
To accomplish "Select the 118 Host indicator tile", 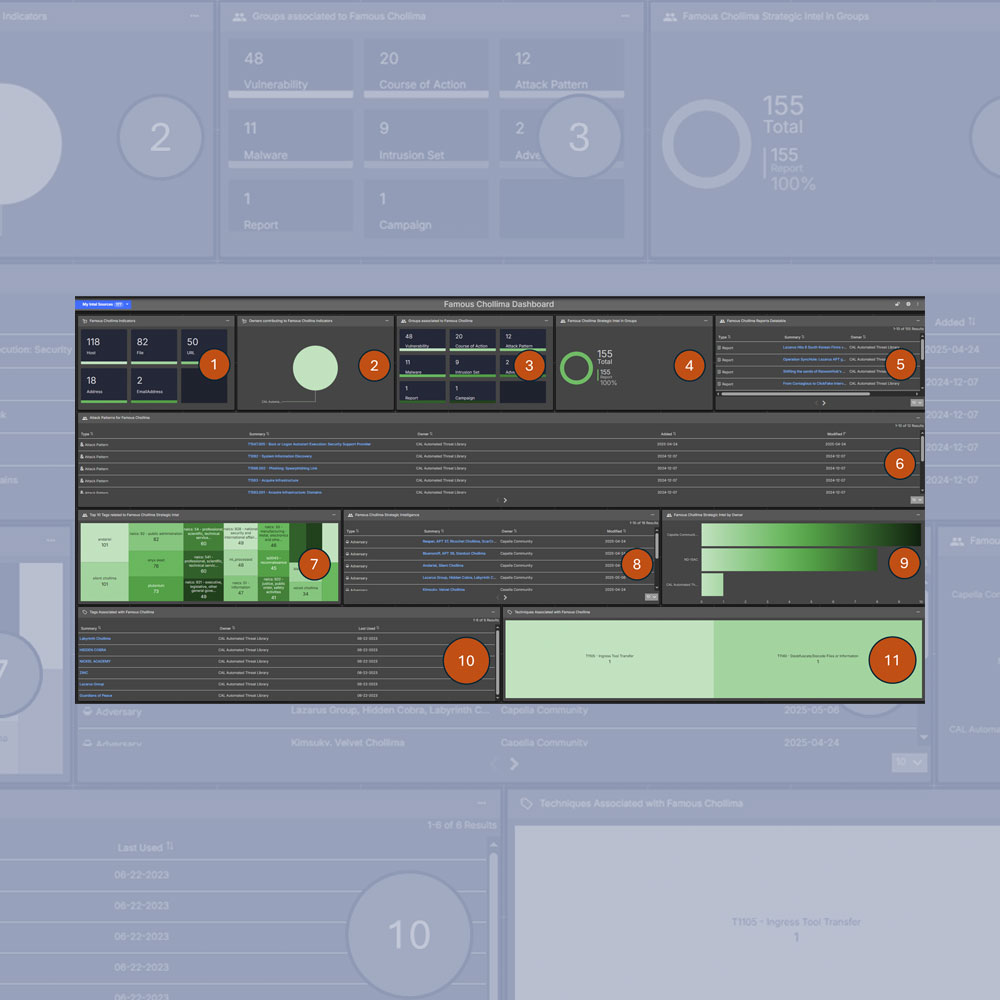I will click(x=103, y=346).
